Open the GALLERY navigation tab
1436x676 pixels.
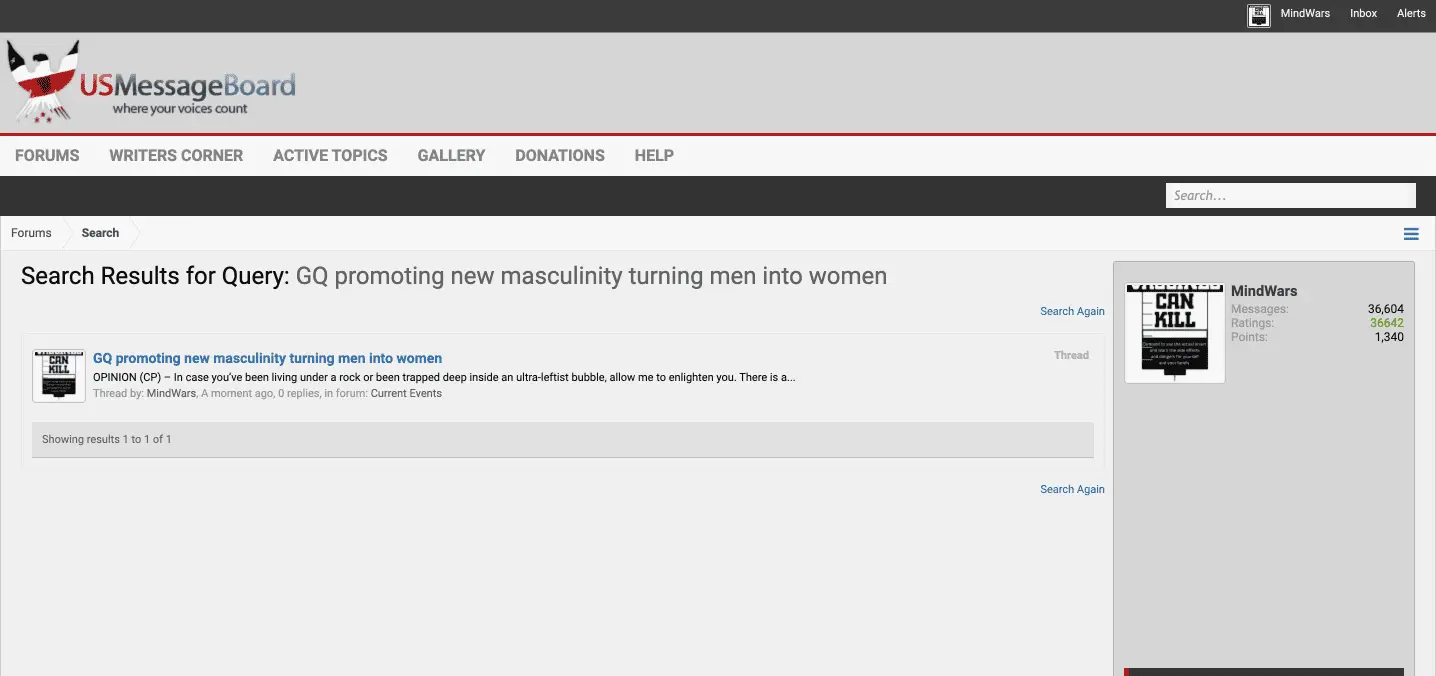451,155
